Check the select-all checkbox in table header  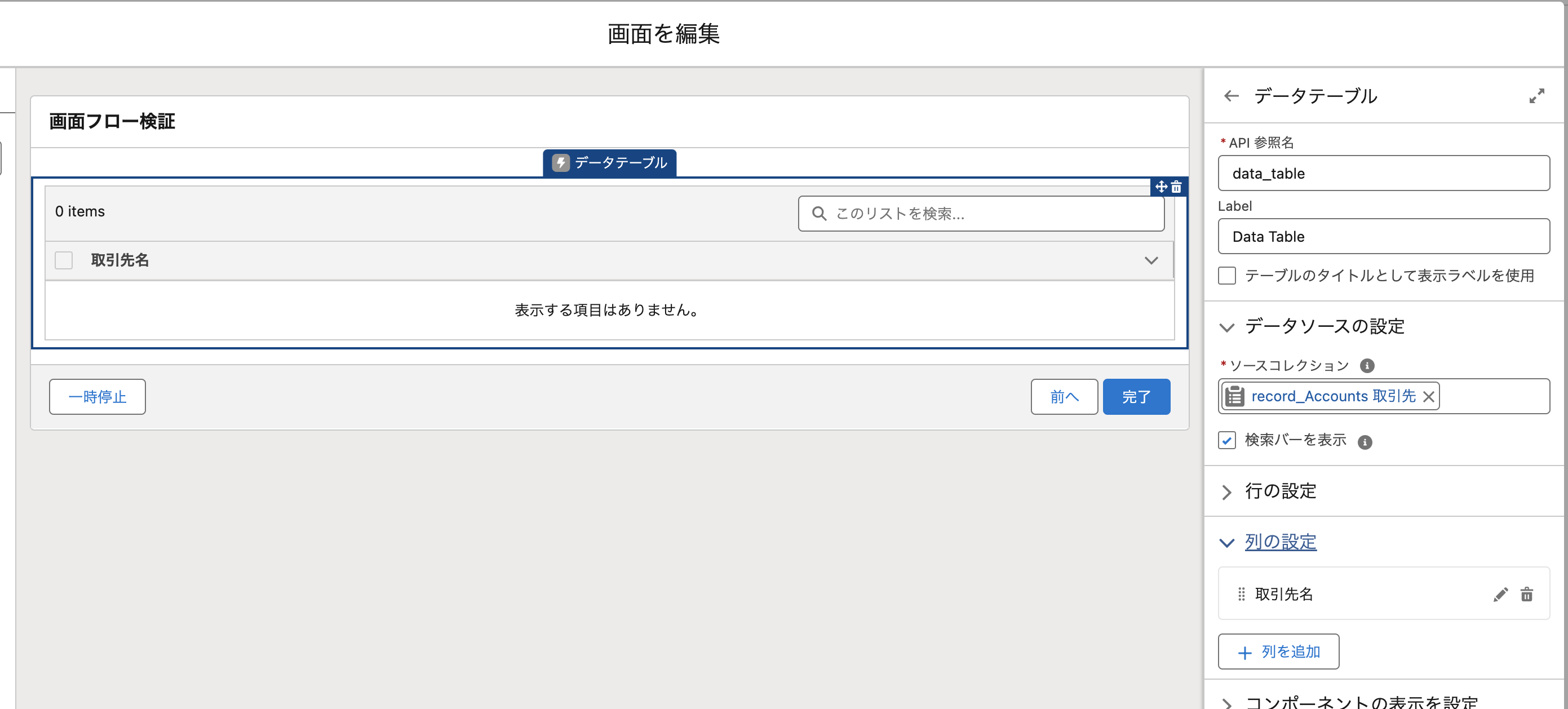click(x=63, y=260)
